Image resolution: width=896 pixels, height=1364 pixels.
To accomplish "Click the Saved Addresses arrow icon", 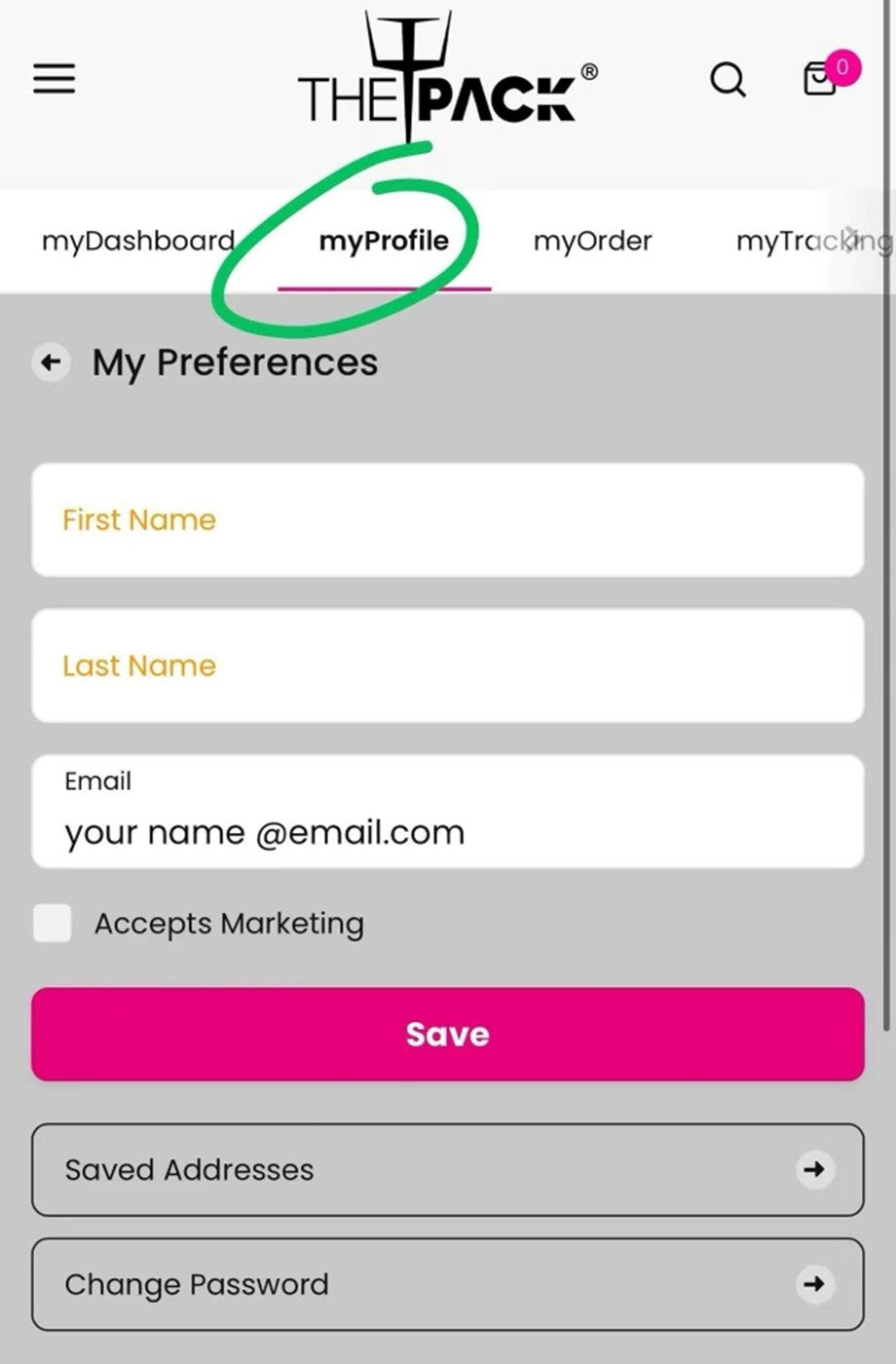I will coord(814,1169).
